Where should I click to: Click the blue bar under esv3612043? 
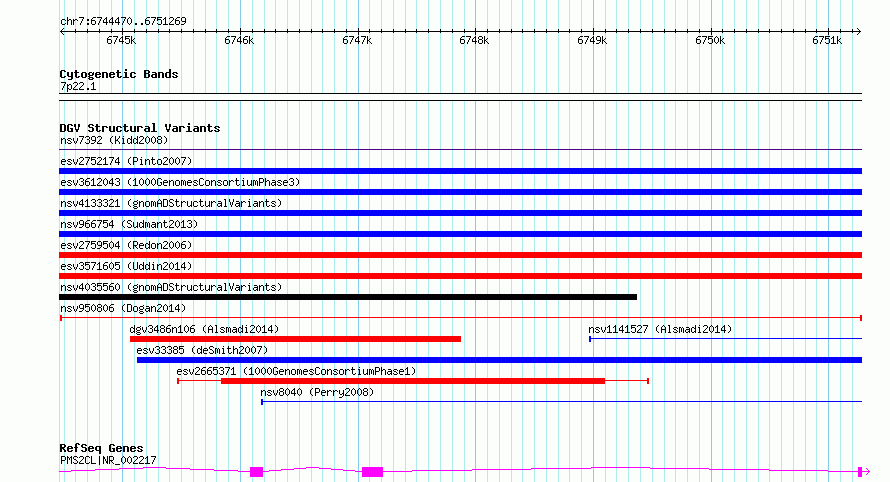click(460, 192)
